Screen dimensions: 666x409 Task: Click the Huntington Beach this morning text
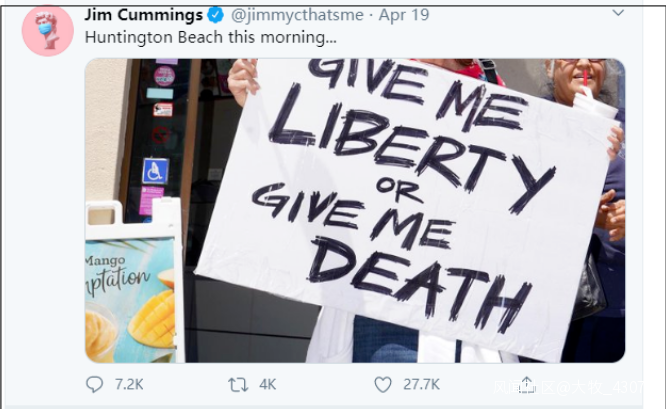[x=211, y=37]
